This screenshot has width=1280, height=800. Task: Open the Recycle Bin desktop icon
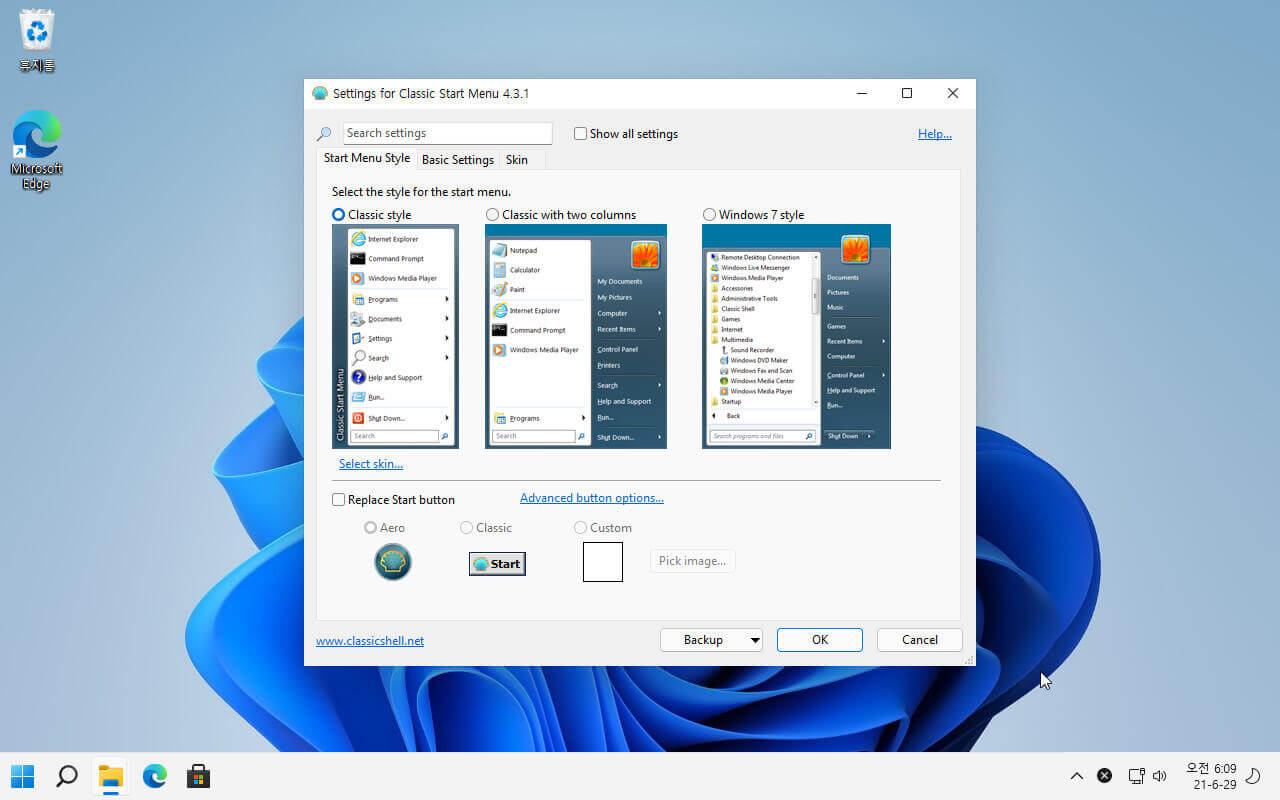click(x=37, y=40)
